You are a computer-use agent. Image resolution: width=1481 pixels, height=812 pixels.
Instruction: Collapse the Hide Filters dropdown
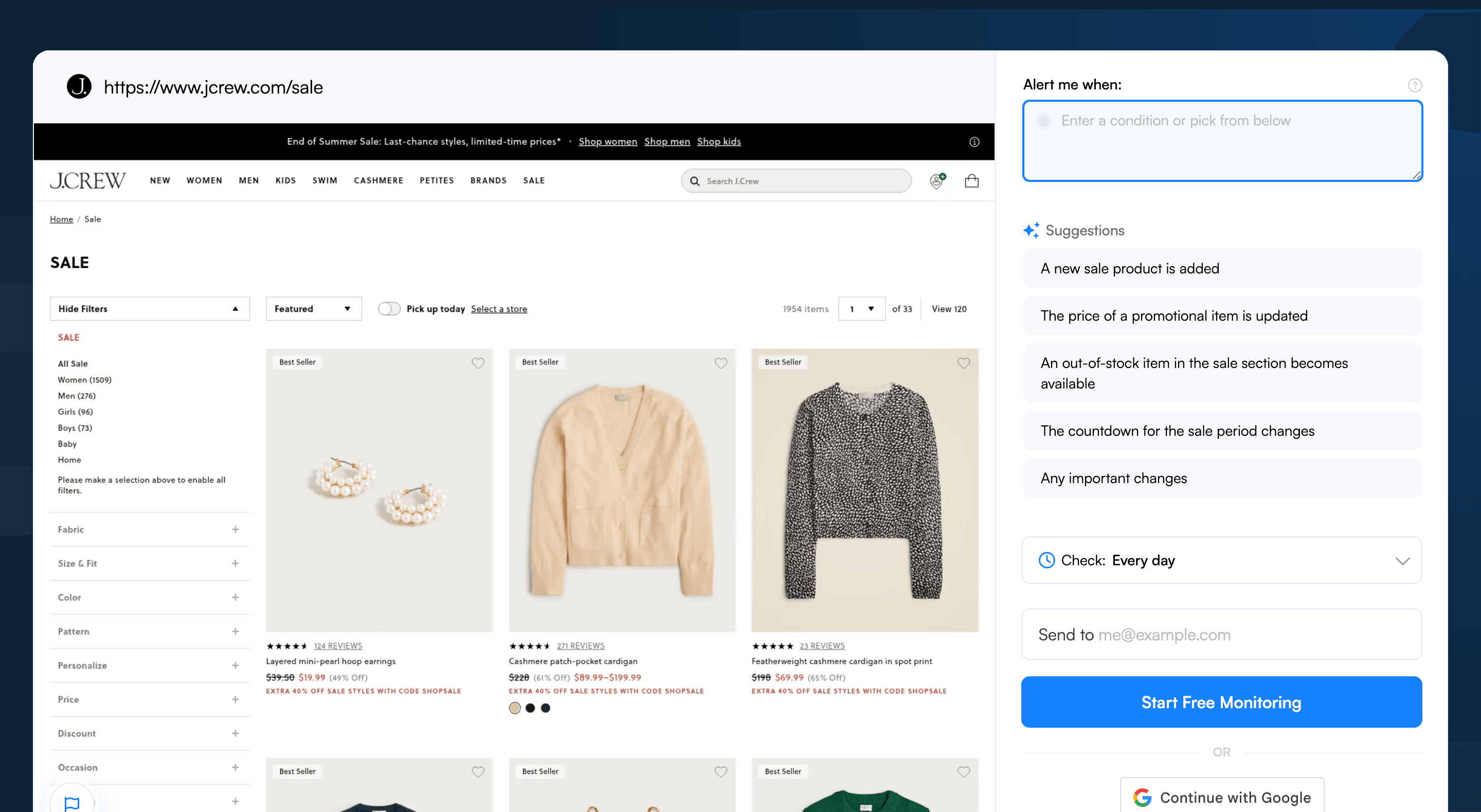tap(150, 308)
